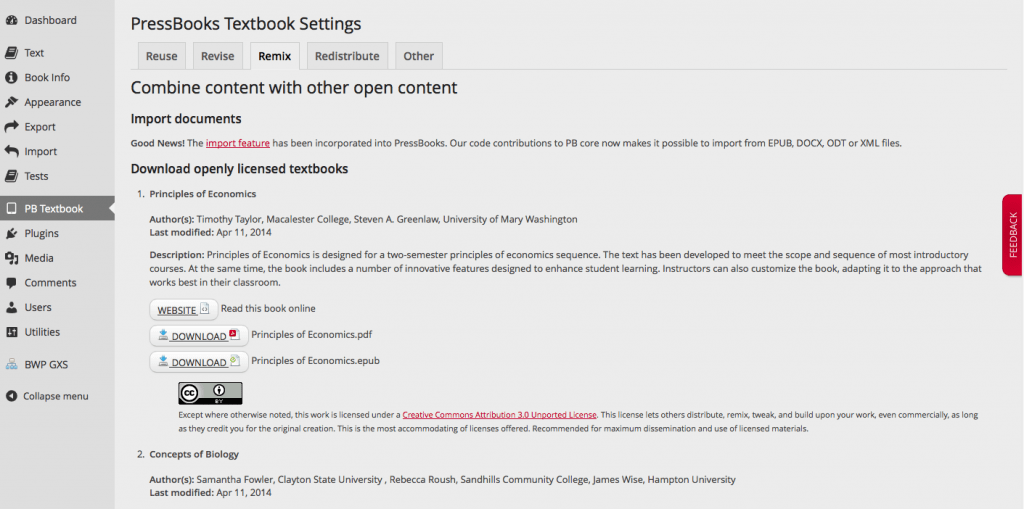The image size is (1024, 509).
Task: Click the Users person icon
Action: (x=12, y=307)
